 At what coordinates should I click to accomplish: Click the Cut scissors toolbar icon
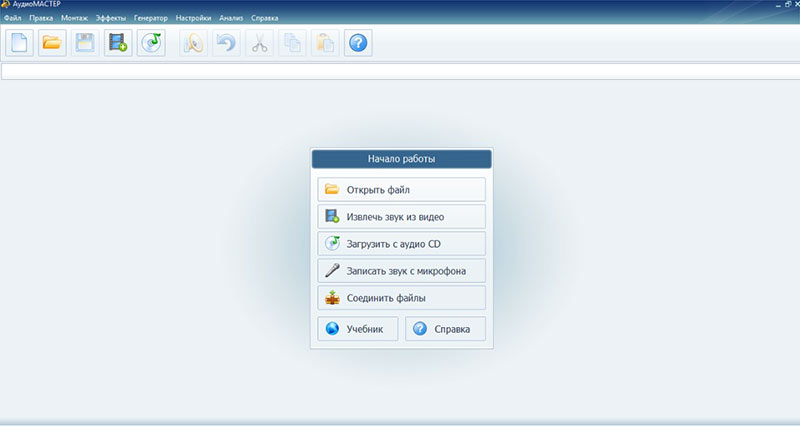259,43
